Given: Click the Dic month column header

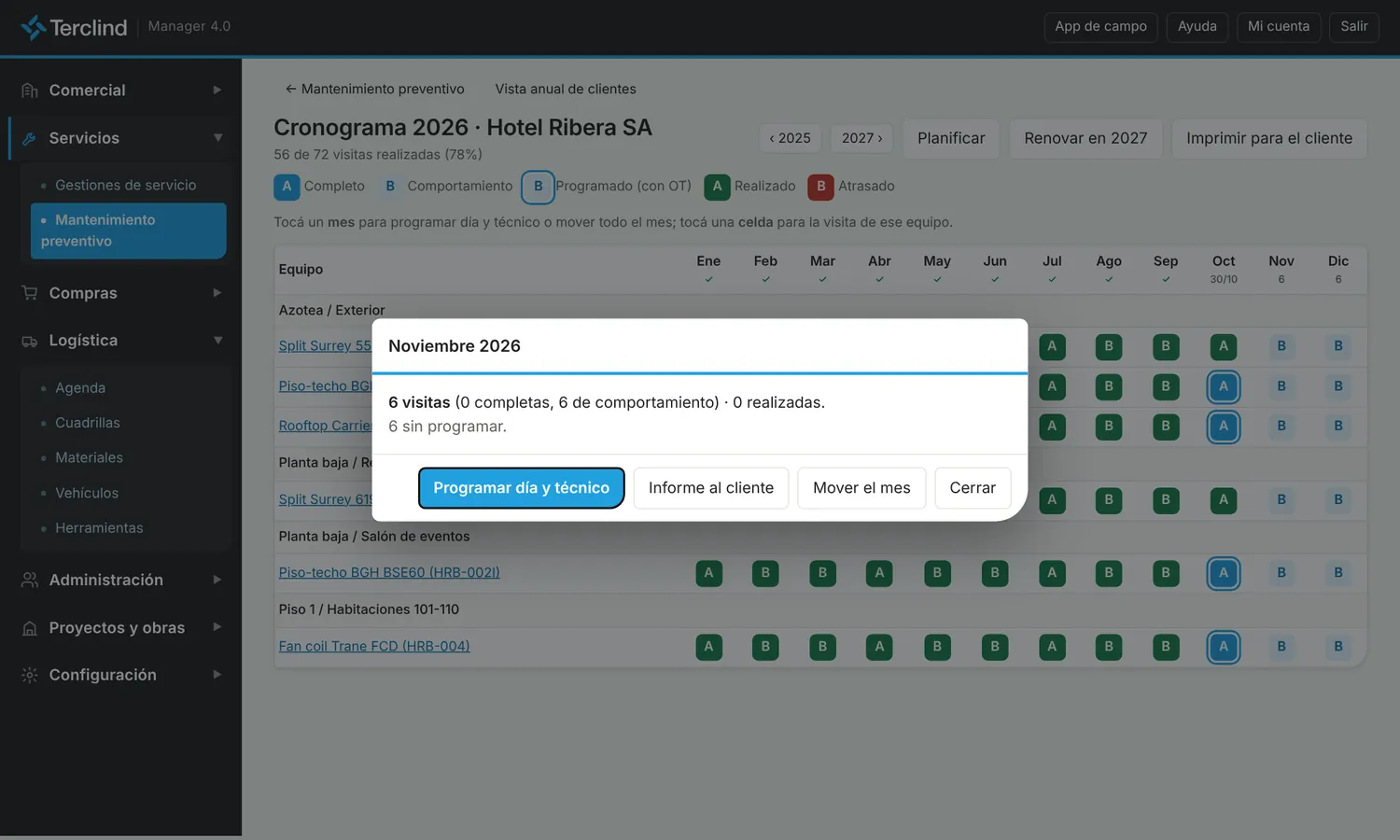Looking at the screenshot, I should [x=1338, y=269].
